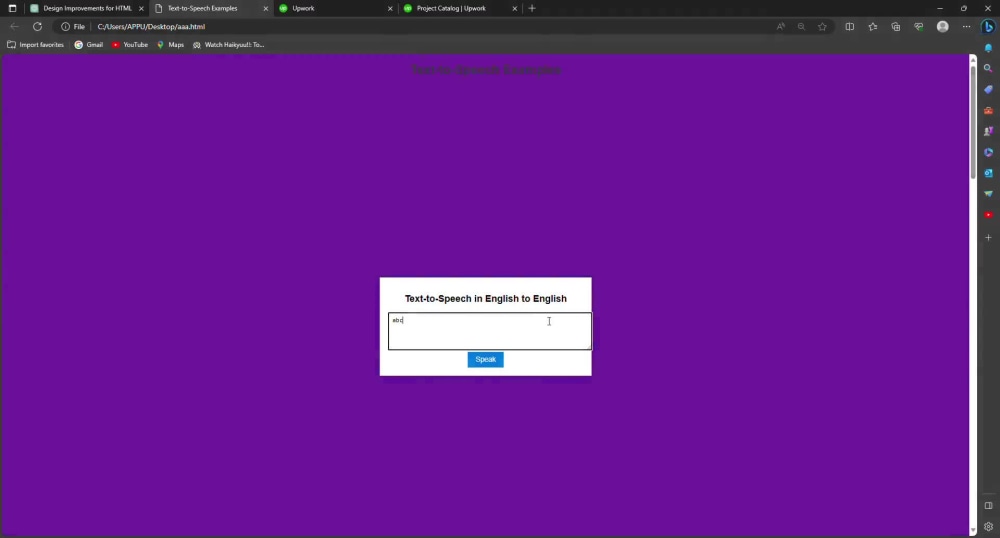
Task: Click the Speak button
Action: (485, 360)
